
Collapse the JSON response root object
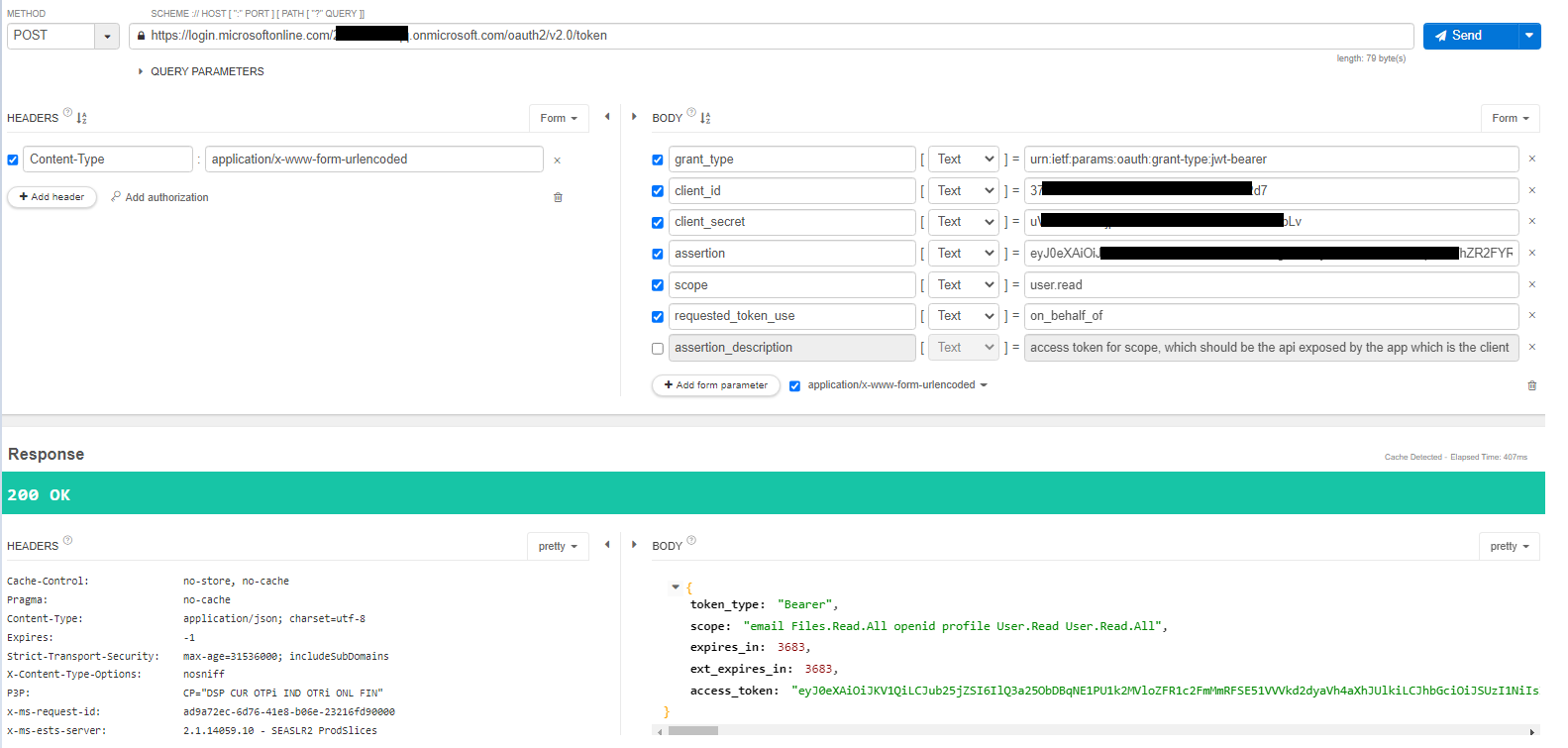point(676,588)
